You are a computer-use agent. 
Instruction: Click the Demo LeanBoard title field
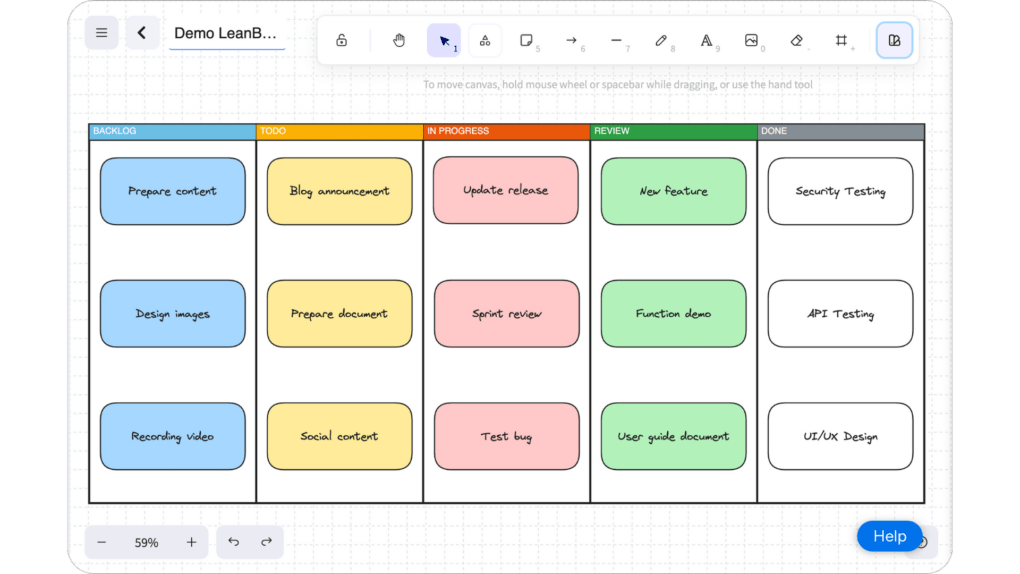[227, 33]
